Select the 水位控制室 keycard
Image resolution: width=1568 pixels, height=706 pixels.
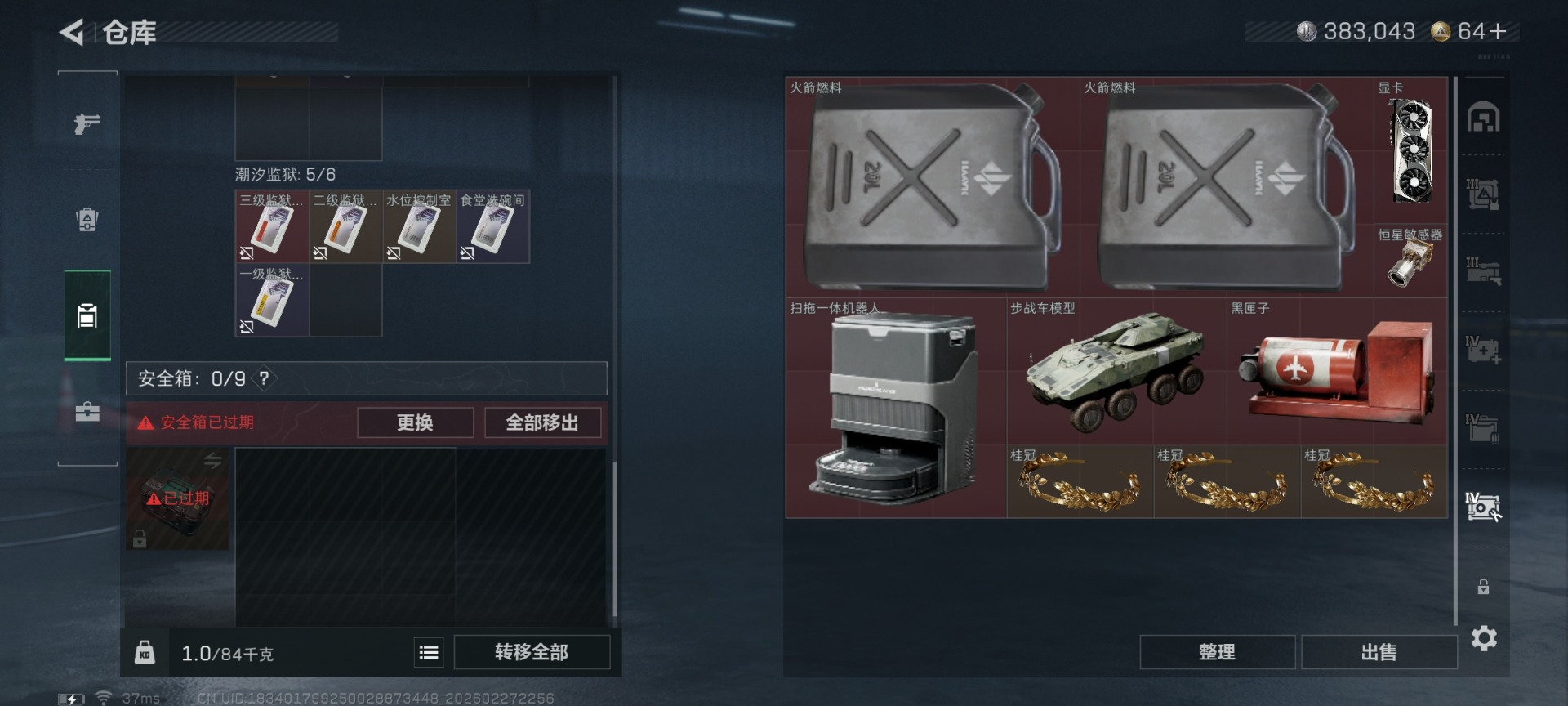pyautogui.click(x=419, y=226)
